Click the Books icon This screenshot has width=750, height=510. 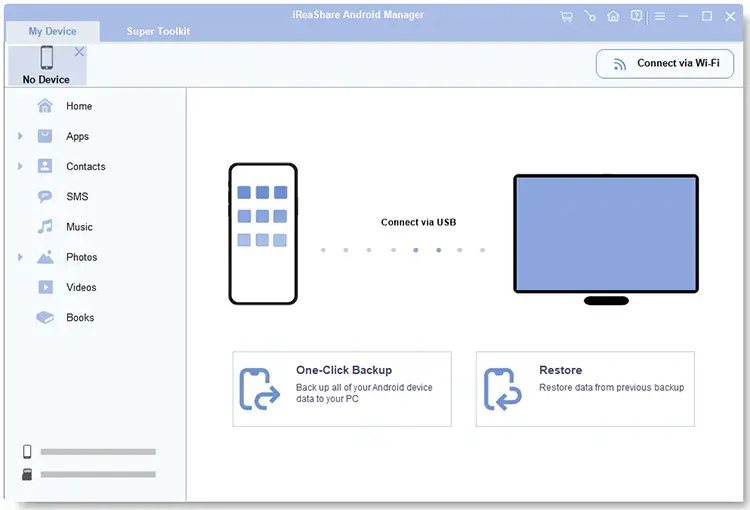pyautogui.click(x=45, y=317)
